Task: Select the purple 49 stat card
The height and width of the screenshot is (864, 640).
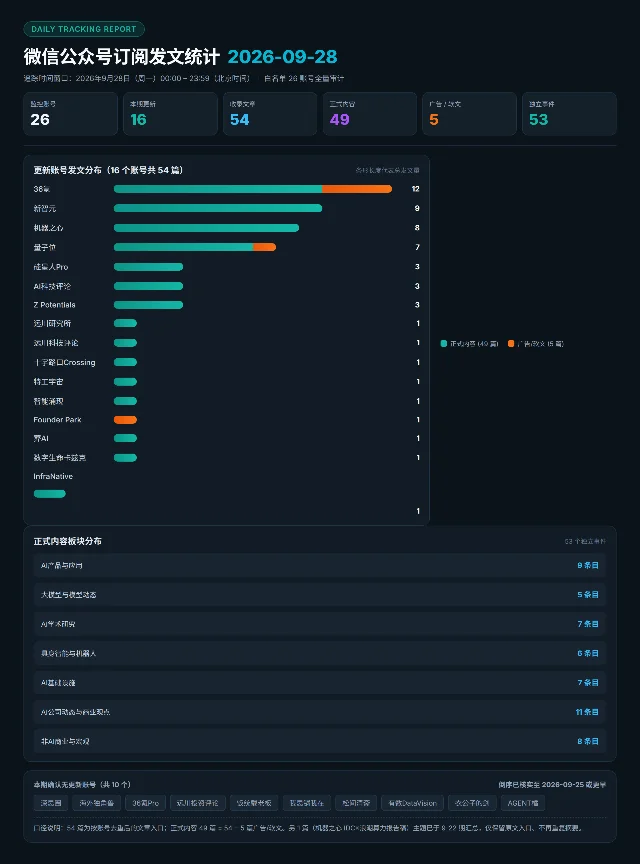Action: pos(370,114)
